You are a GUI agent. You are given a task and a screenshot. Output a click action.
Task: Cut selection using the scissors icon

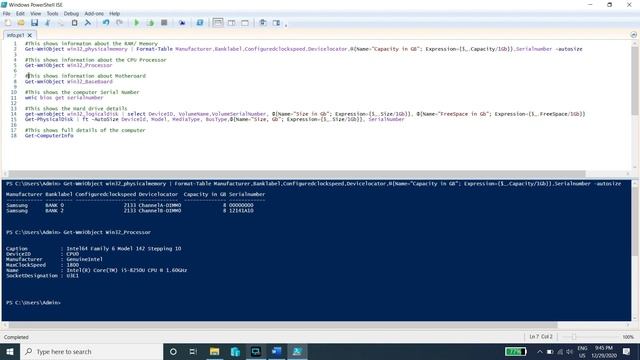click(48, 23)
